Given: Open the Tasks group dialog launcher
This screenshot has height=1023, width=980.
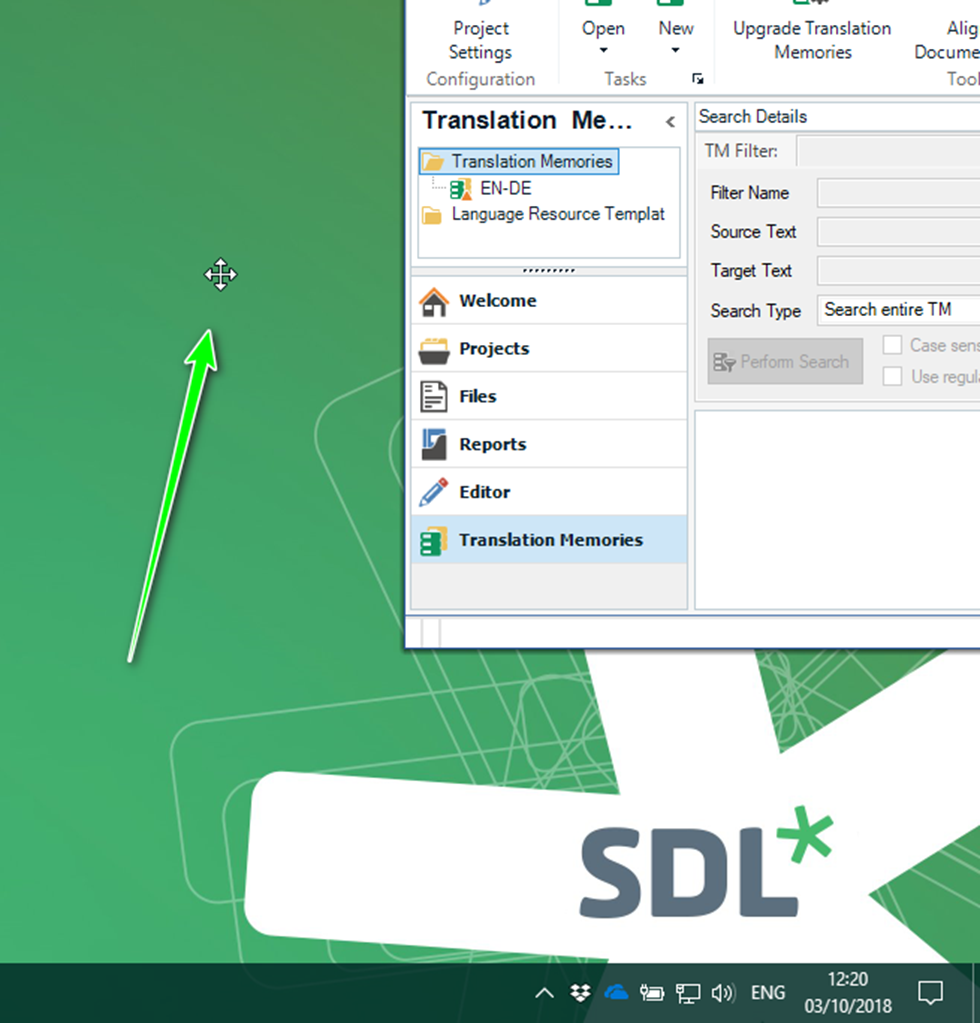Looking at the screenshot, I should [x=697, y=79].
